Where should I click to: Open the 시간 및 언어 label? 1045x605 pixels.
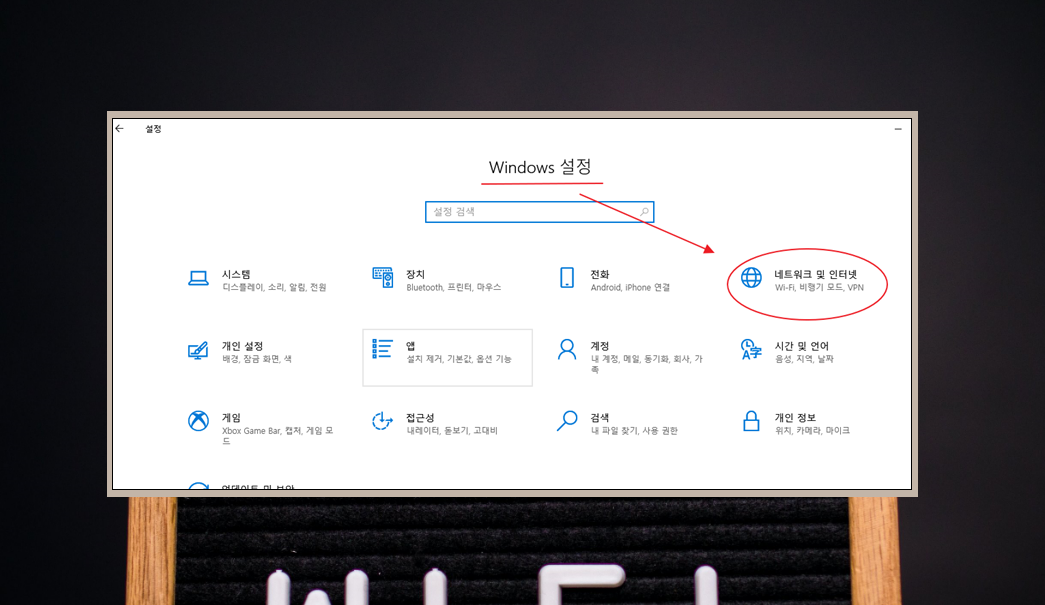(x=802, y=346)
